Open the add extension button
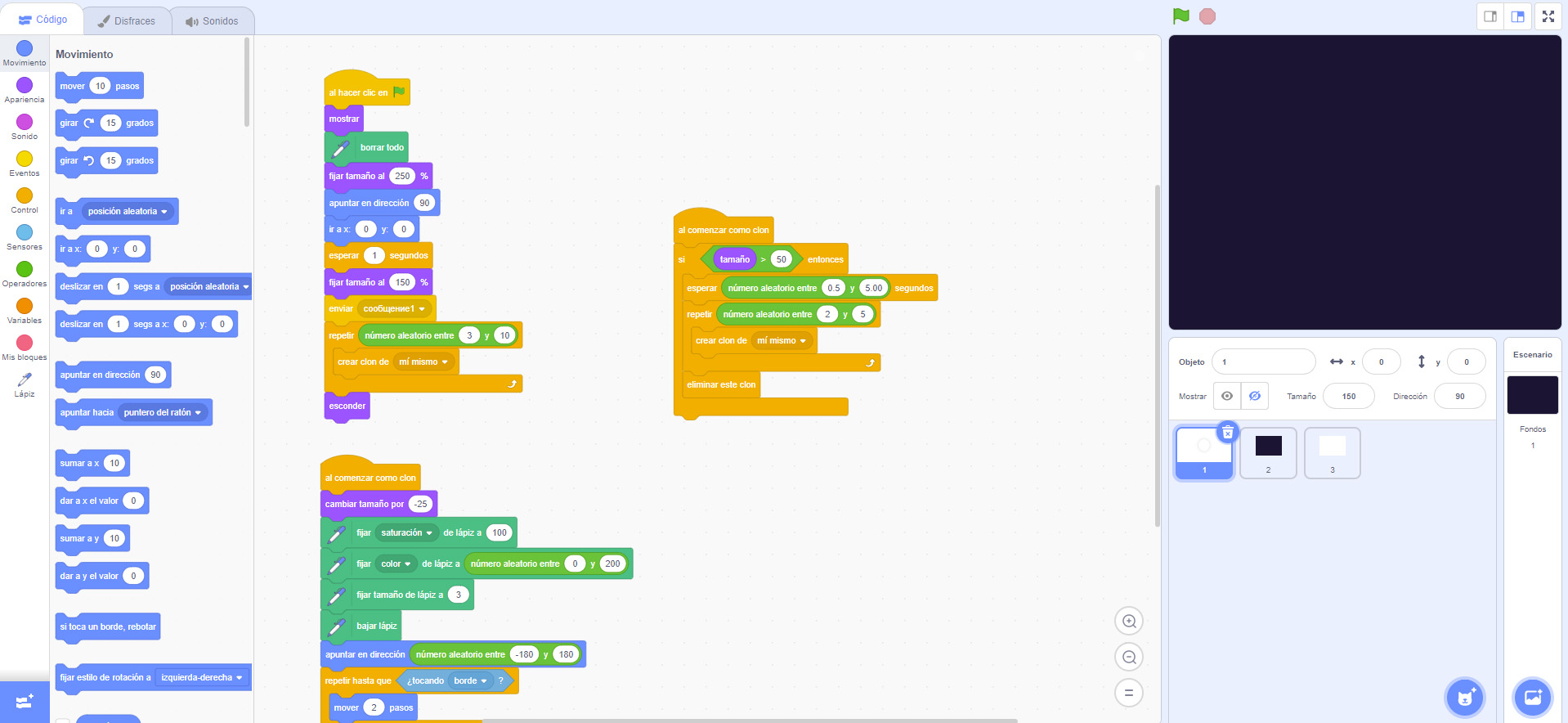Screen dimensions: 1568x723 [x=25, y=703]
